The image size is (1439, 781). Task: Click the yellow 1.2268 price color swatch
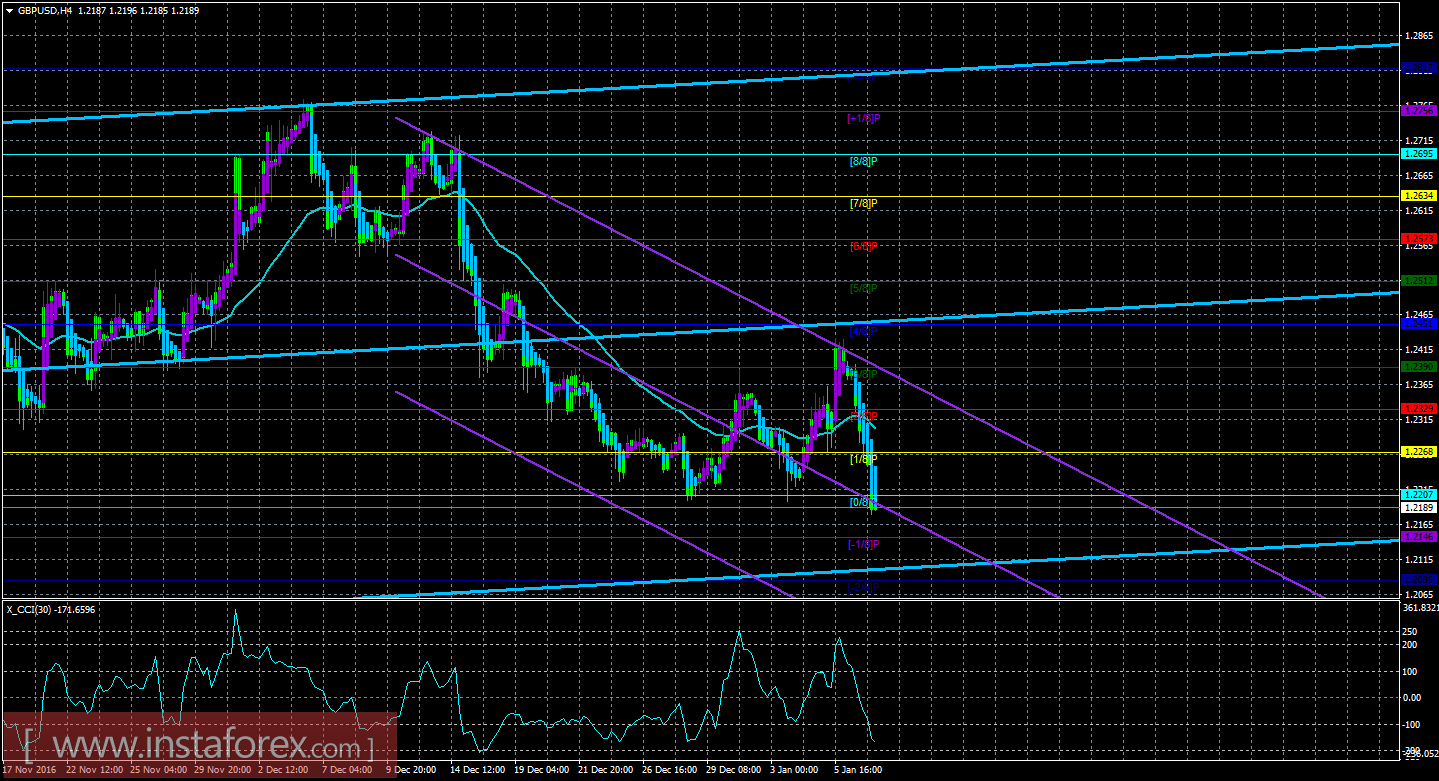pyautogui.click(x=1418, y=451)
